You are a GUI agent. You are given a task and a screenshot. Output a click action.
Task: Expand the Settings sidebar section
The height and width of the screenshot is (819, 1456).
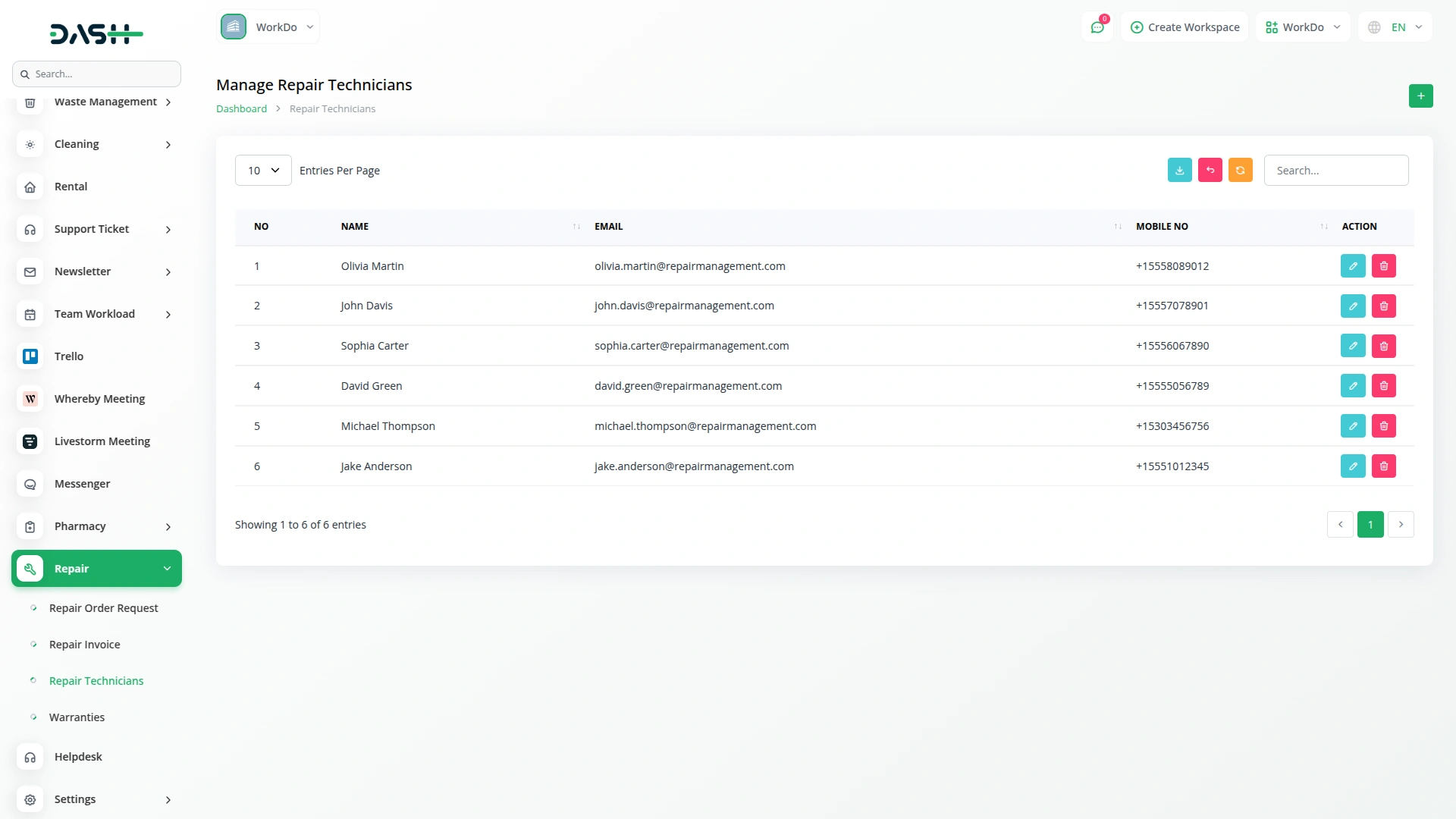[x=75, y=799]
